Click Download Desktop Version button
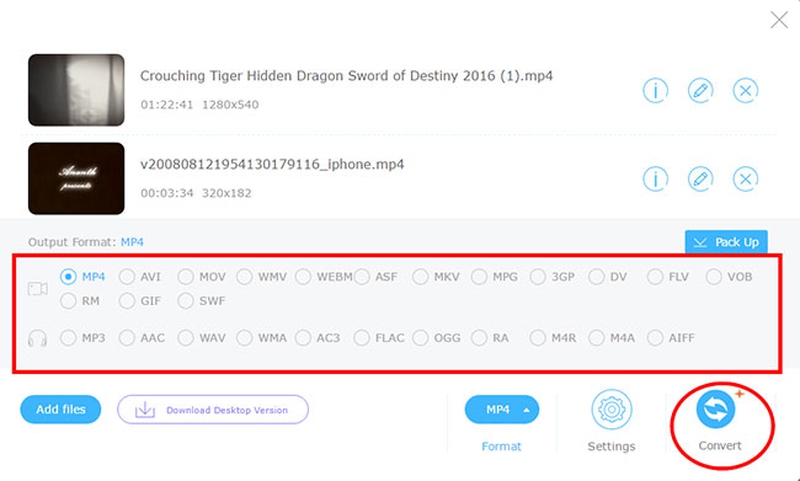The height and width of the screenshot is (481, 800). click(x=213, y=410)
